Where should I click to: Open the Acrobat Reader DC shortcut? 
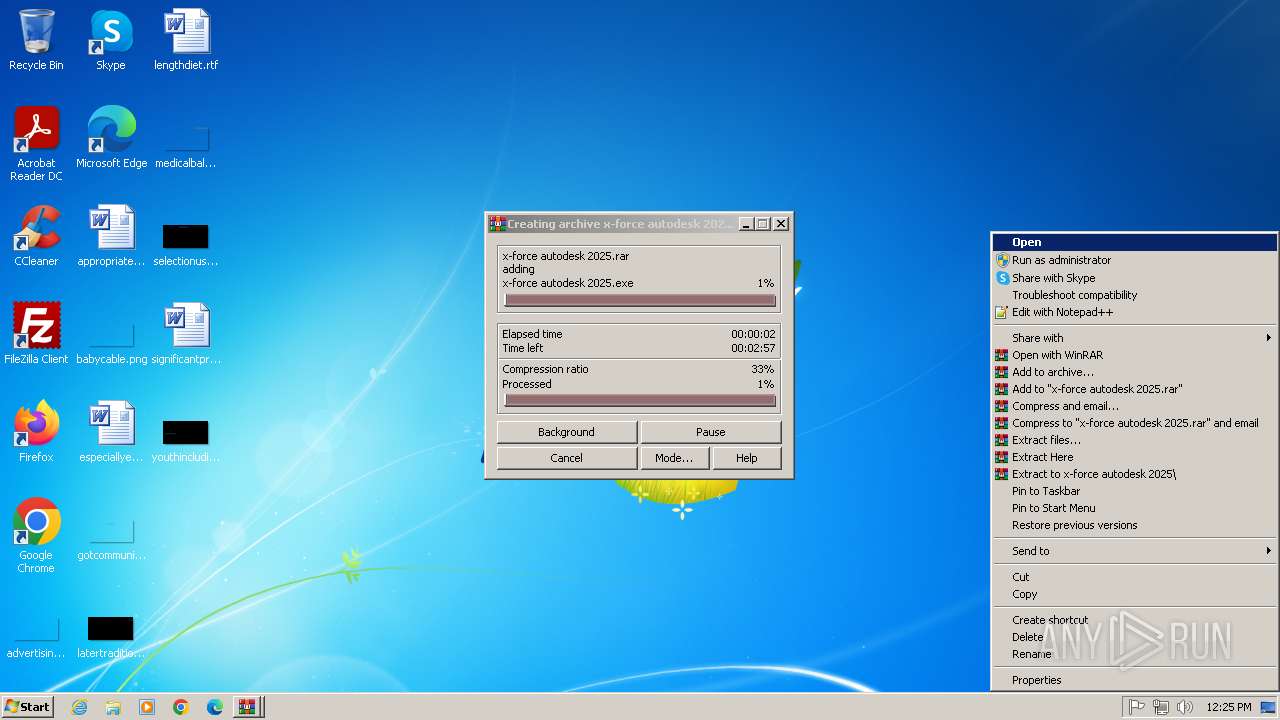[36, 143]
